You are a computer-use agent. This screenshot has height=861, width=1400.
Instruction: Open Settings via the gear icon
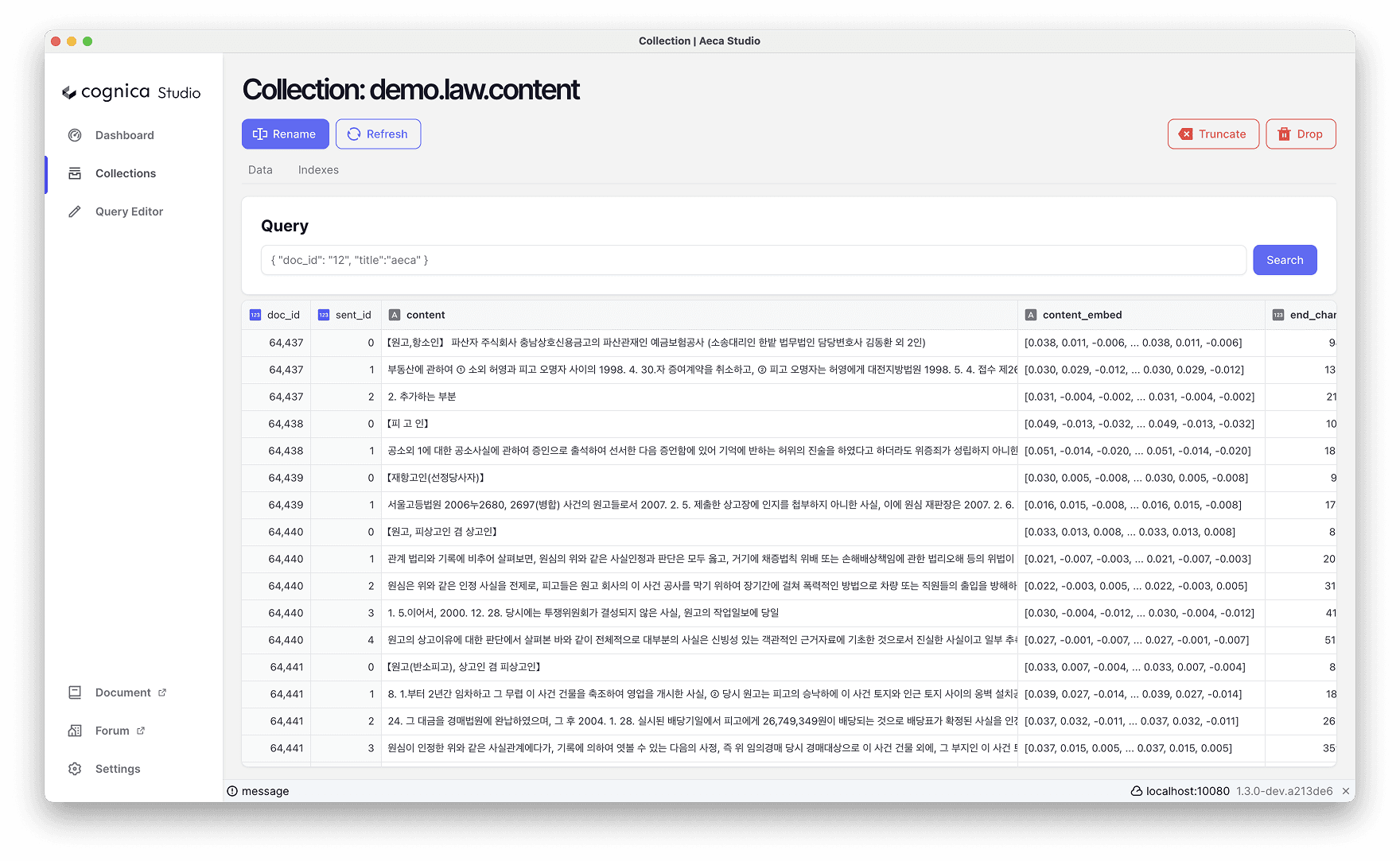(x=74, y=768)
